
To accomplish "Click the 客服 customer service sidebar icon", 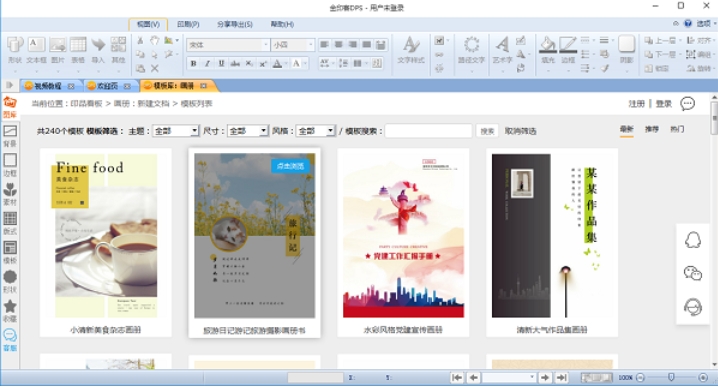I will [x=10, y=340].
